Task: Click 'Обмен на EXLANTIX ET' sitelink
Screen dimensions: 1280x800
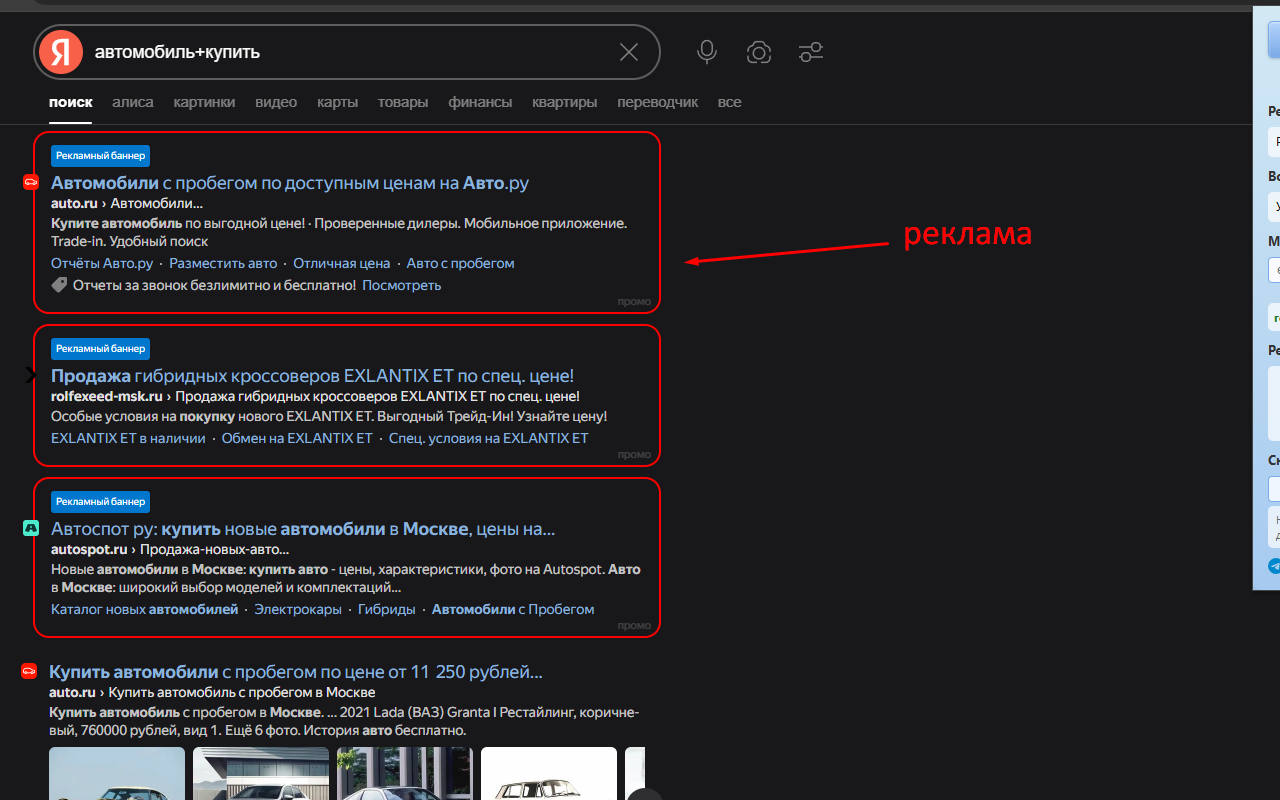Action: [297, 438]
